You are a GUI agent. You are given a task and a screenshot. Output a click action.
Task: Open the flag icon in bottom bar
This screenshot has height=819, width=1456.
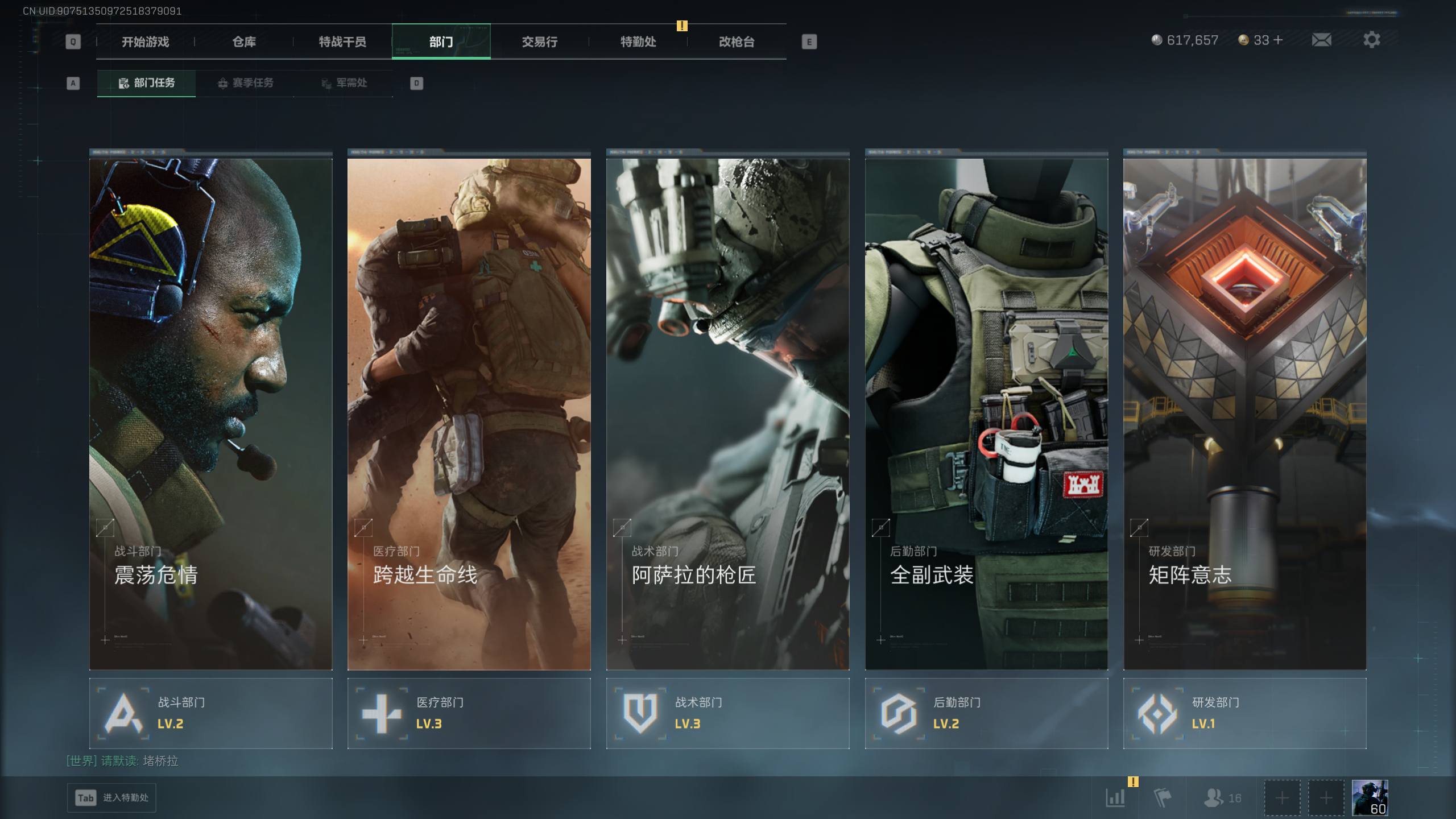1163,797
